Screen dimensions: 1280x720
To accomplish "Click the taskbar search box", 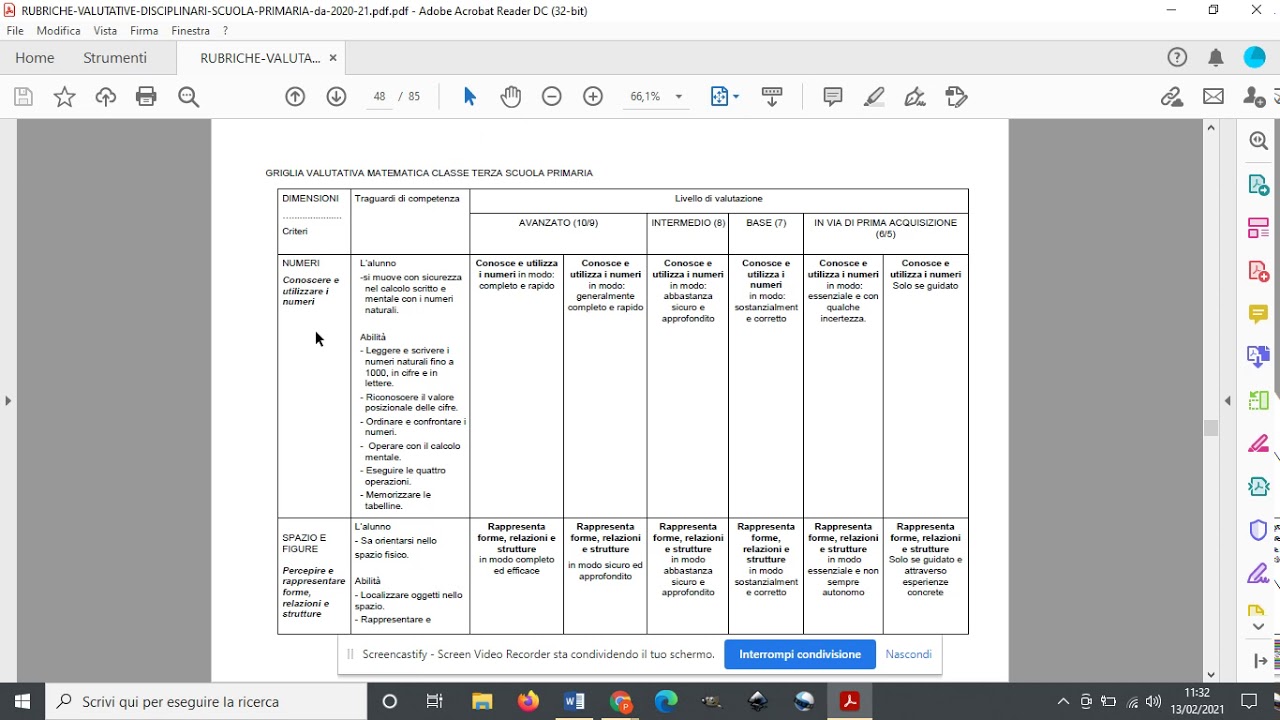I will pos(207,701).
